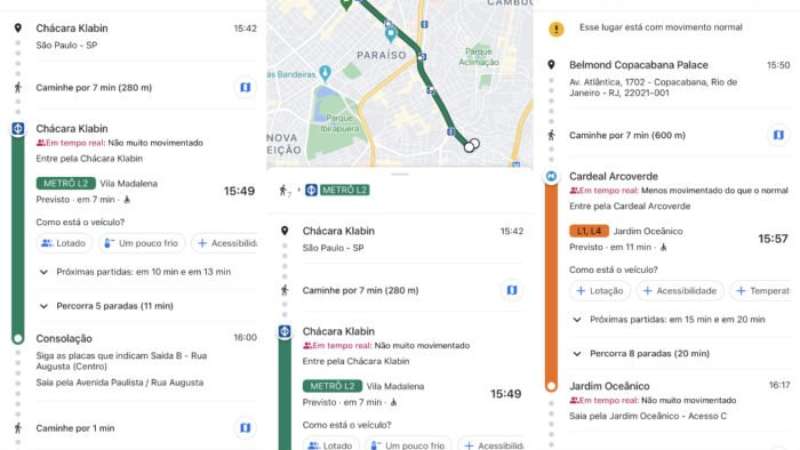Image resolution: width=800 pixels, height=450 pixels.
Task: Add Lotação feedback chip
Action: (x=600, y=291)
